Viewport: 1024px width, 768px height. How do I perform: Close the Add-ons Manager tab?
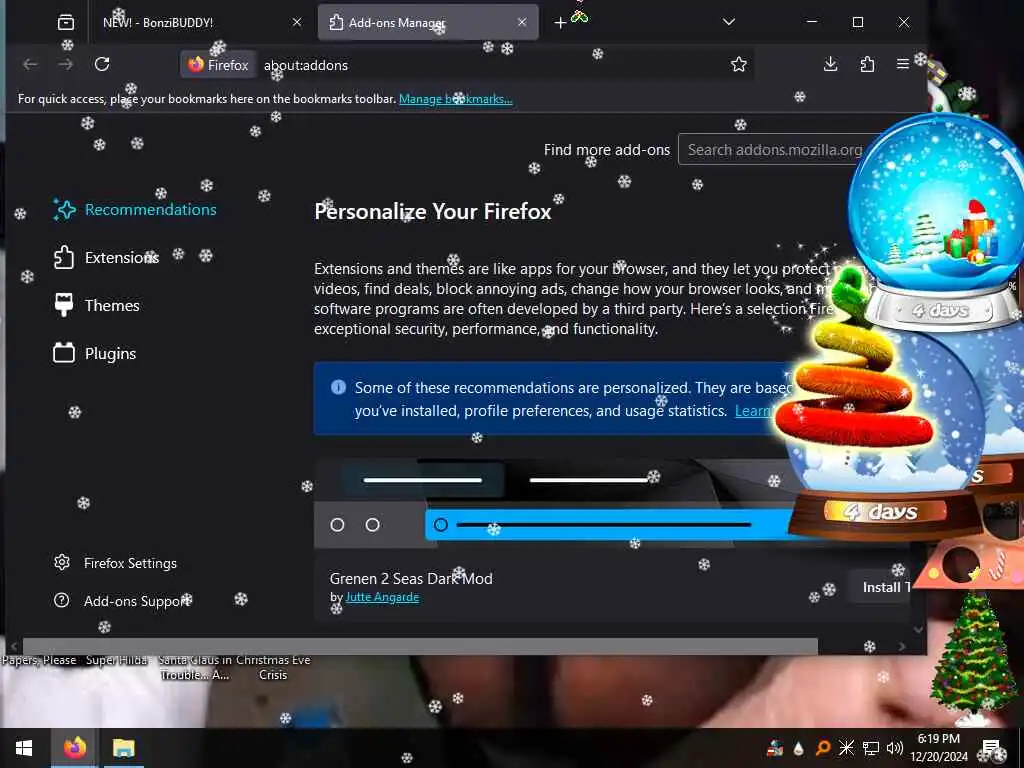tap(522, 22)
